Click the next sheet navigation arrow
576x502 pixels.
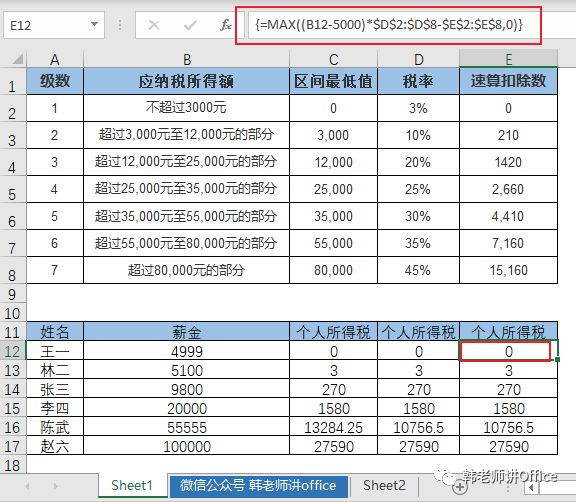click(x=55, y=487)
